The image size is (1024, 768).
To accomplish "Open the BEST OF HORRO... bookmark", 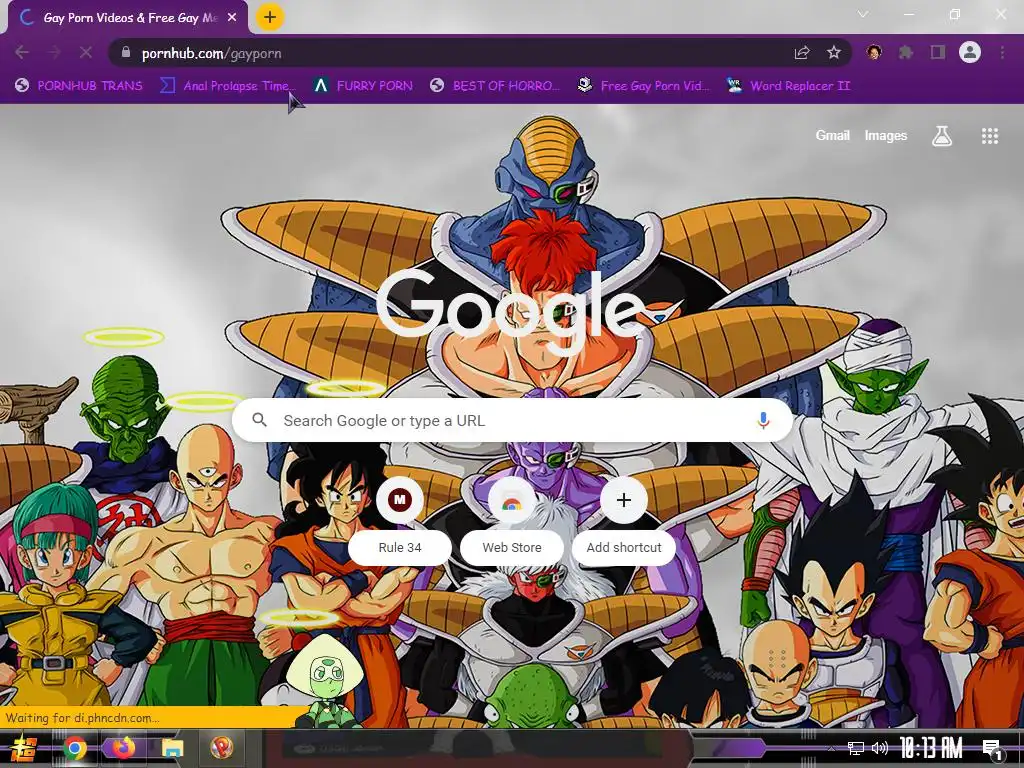I will point(495,86).
